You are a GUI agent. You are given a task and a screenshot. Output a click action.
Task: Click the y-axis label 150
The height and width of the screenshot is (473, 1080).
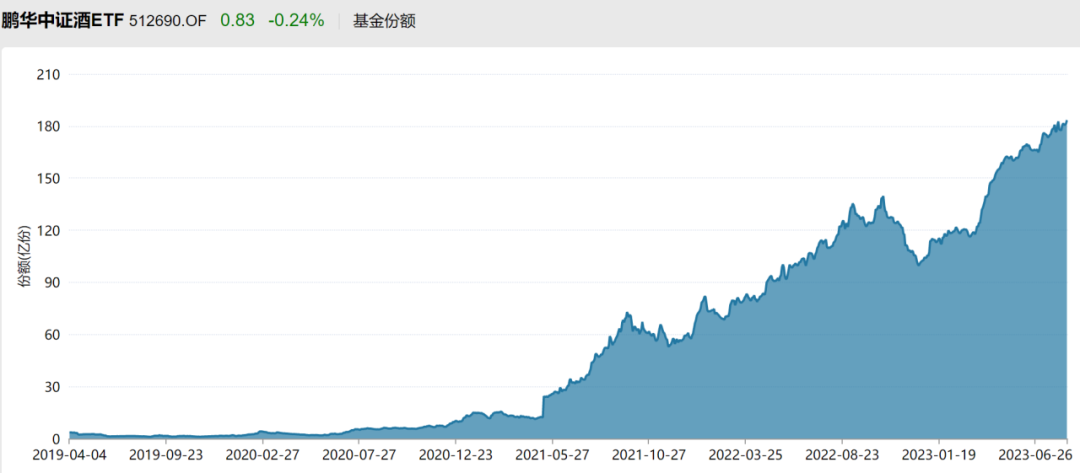click(47, 178)
